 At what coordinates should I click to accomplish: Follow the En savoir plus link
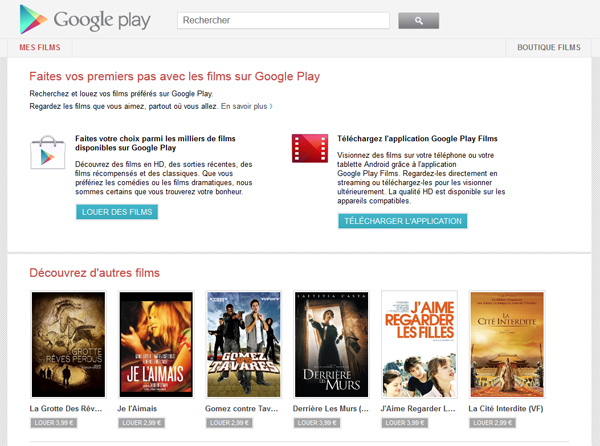pos(244,106)
